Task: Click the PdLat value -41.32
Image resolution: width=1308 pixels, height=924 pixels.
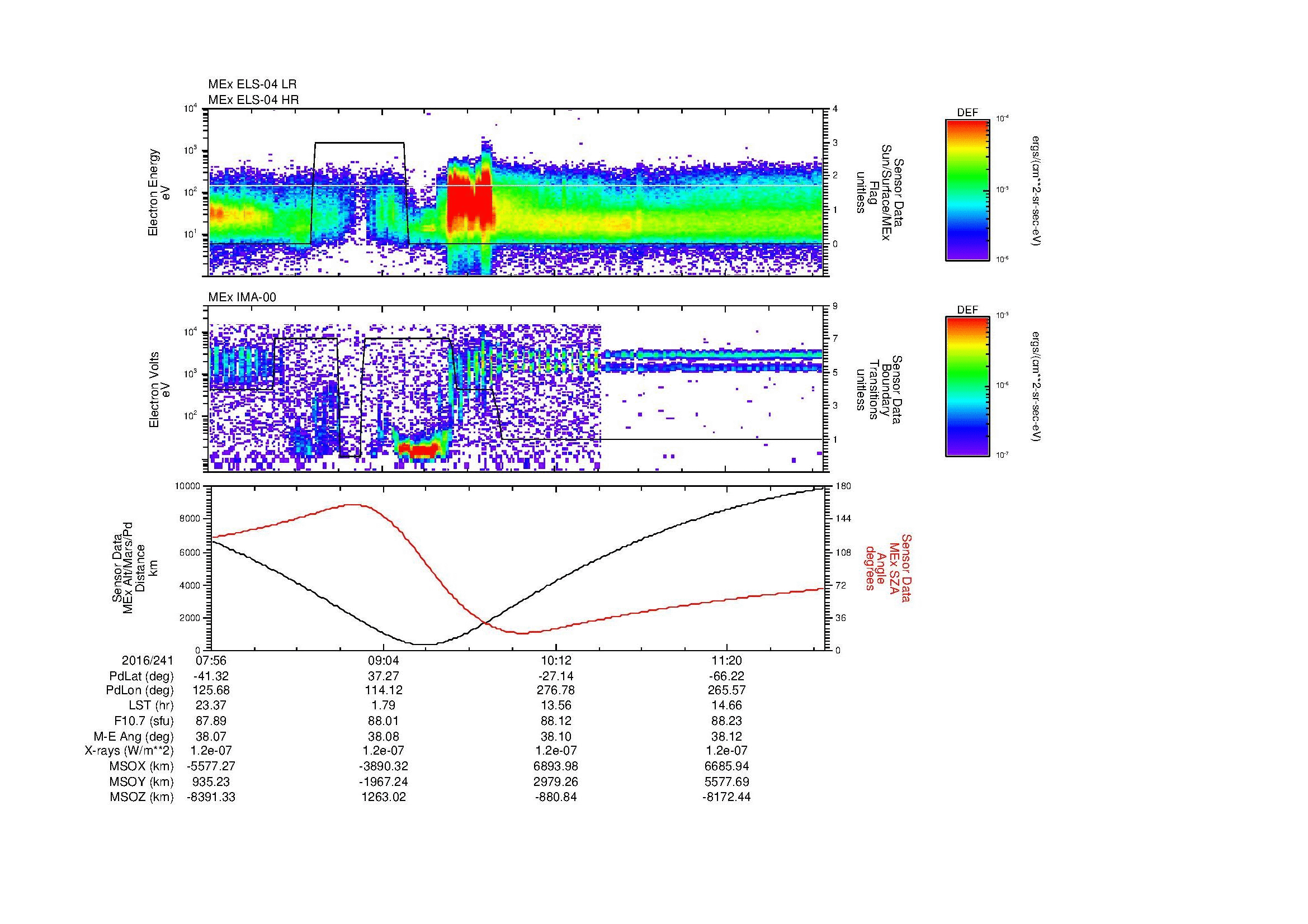Action: click(211, 676)
